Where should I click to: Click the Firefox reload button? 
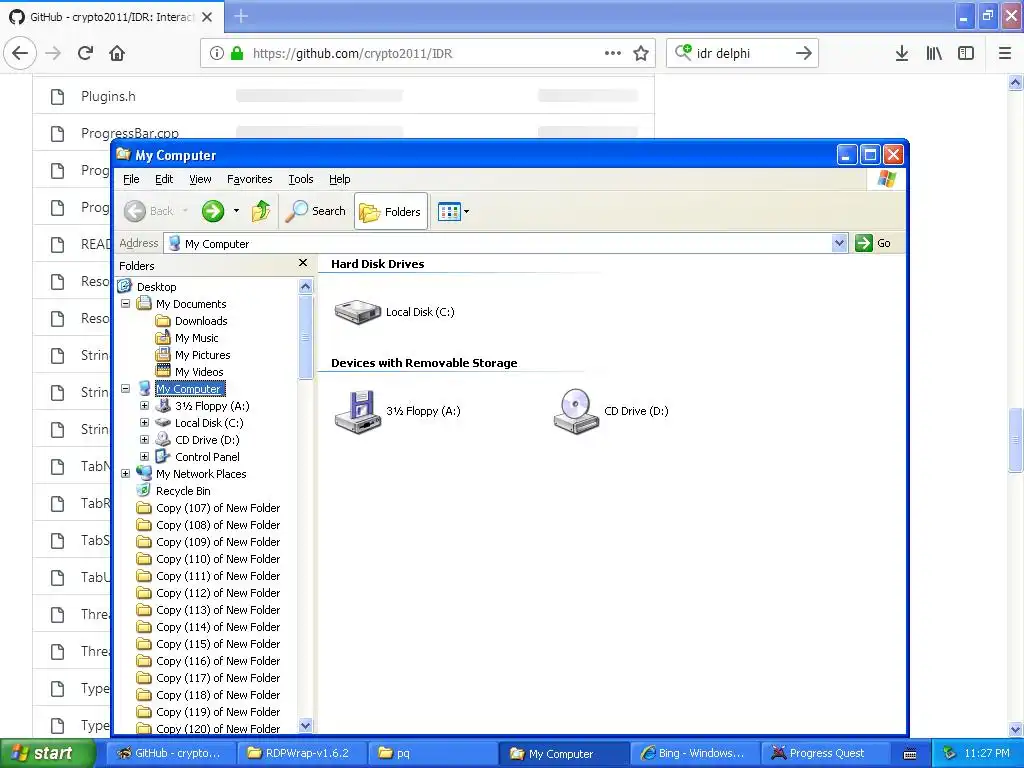coord(86,53)
